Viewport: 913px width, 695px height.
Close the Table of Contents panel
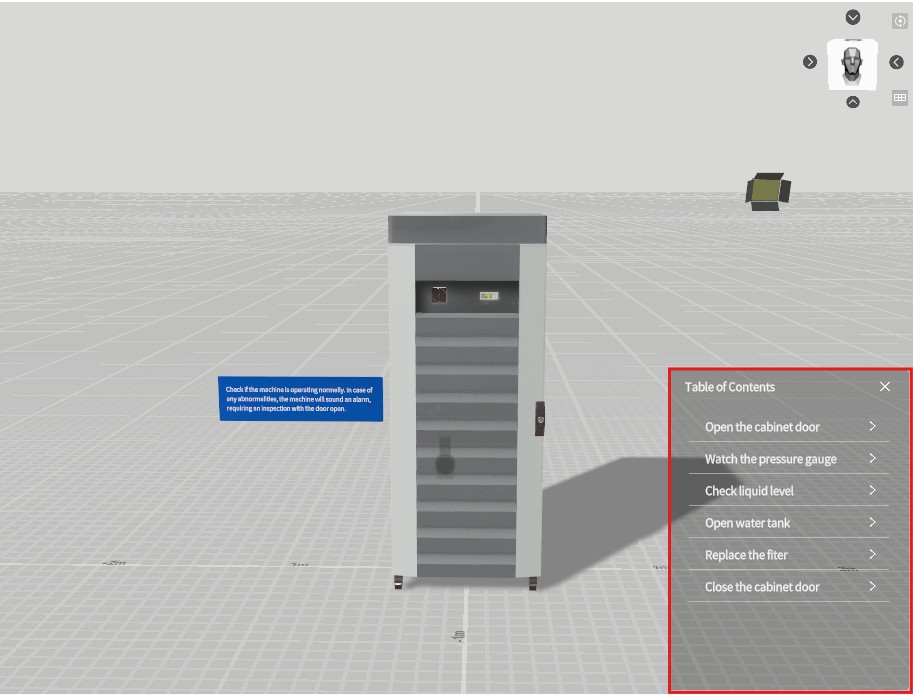(884, 387)
